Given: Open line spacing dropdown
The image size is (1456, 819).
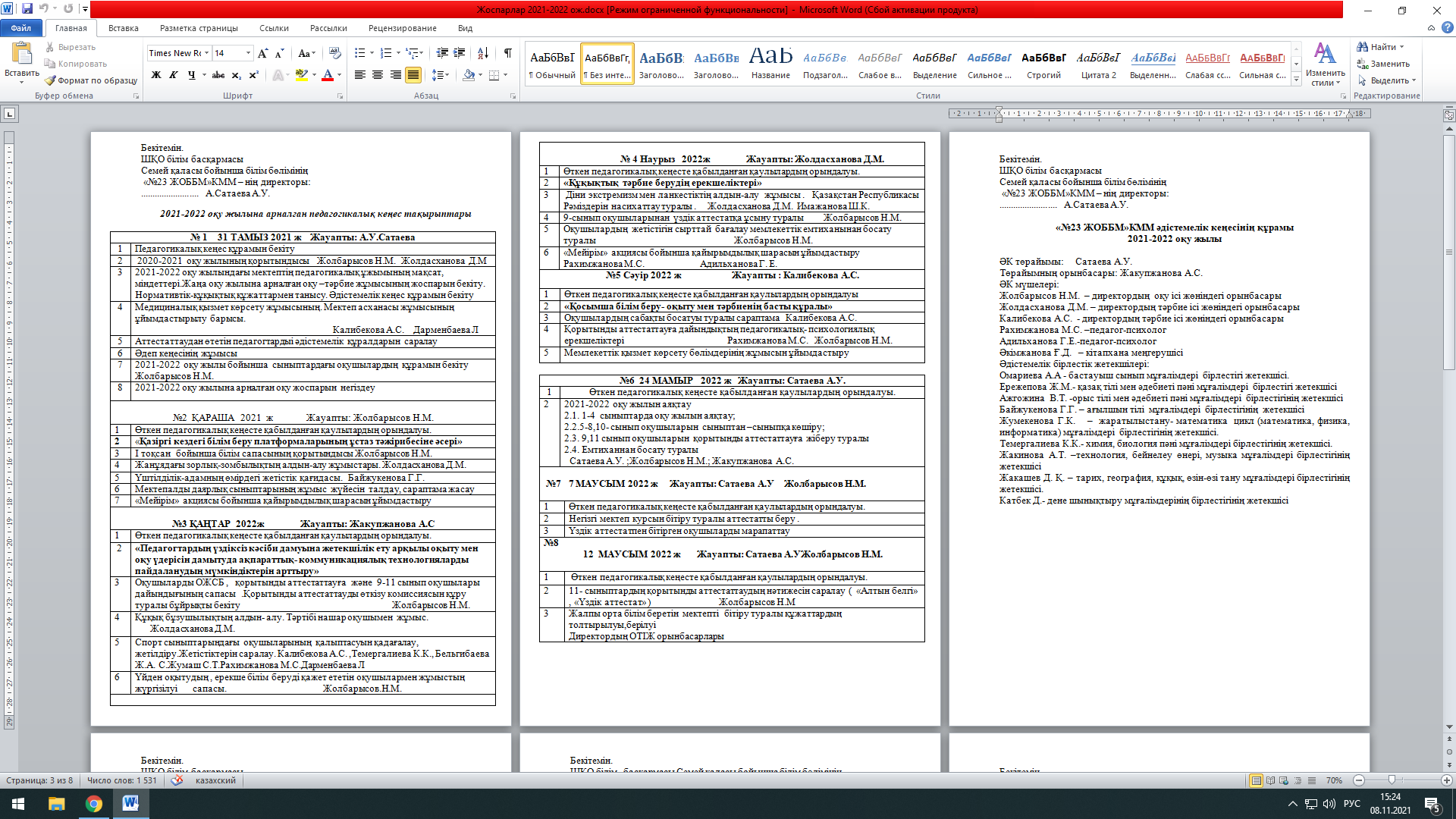Looking at the screenshot, I should pyautogui.click(x=441, y=75).
